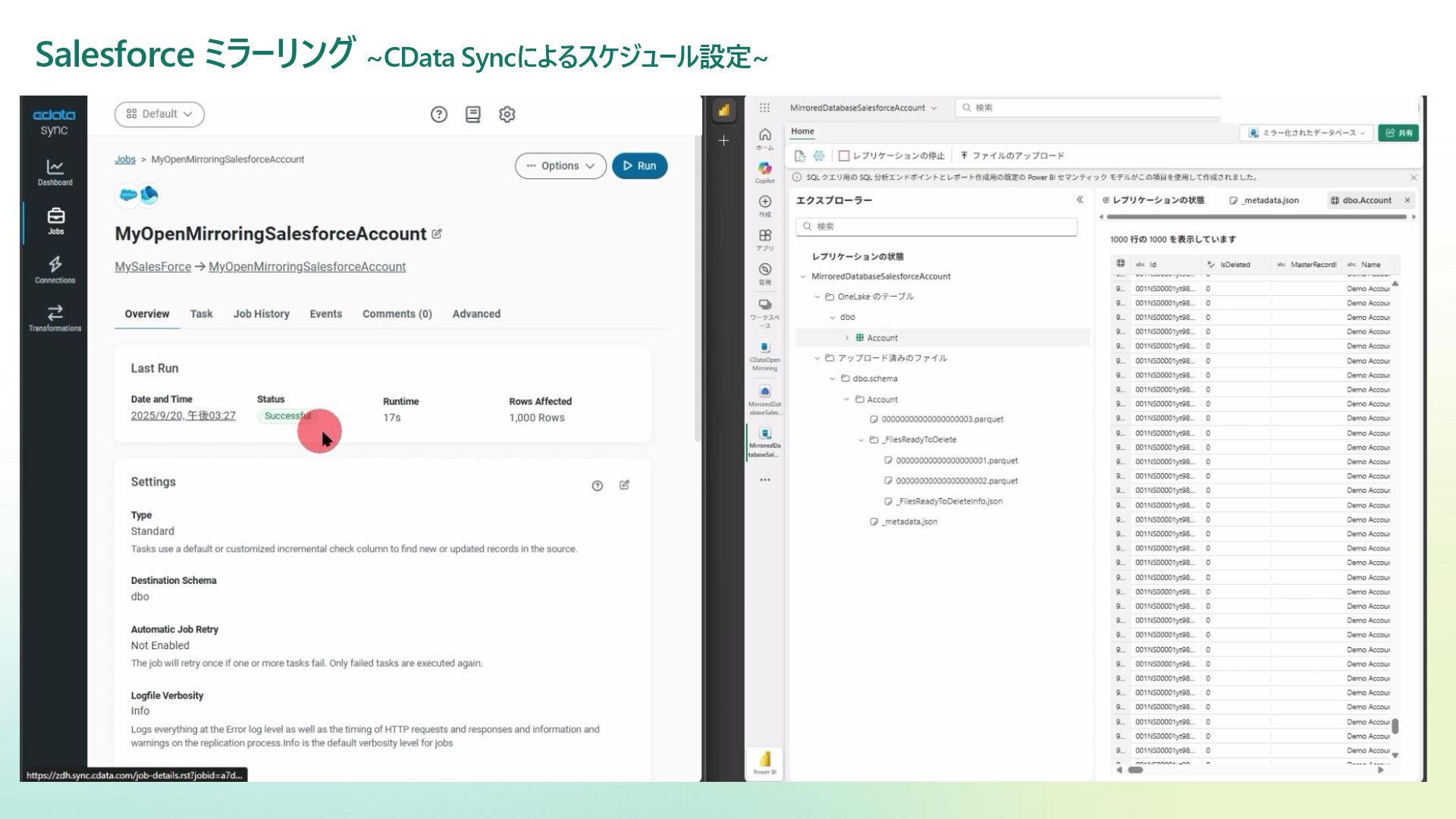
Task: Open the Default workspace dropdown
Action: 159,115
